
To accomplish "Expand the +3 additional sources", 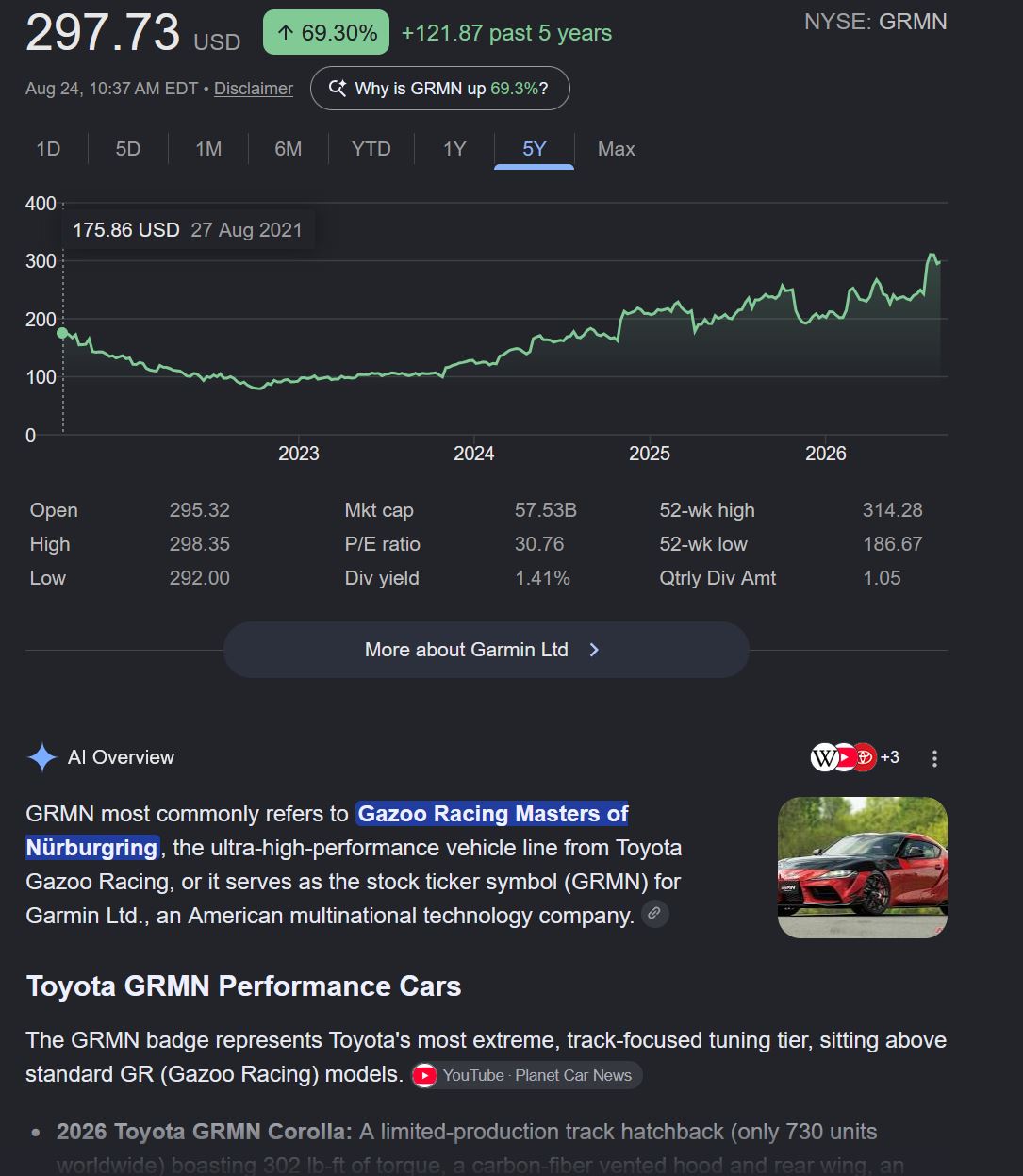I will click(x=890, y=757).
